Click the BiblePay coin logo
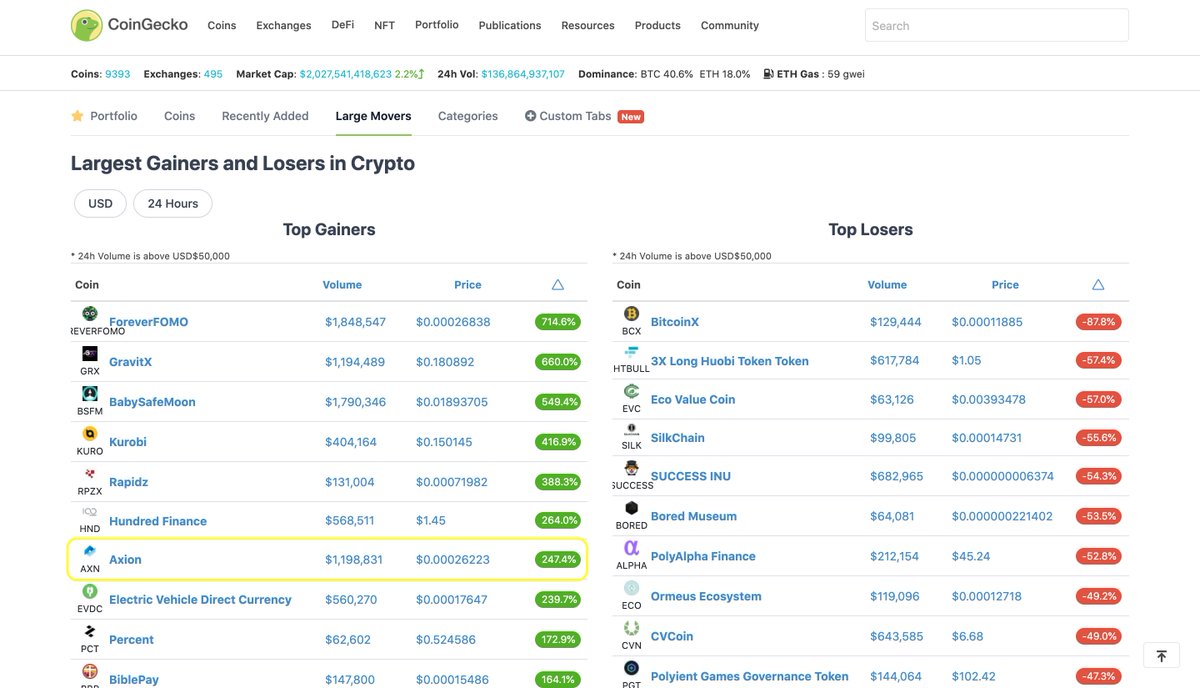Screen dimensions: 1200x688 (89, 671)
